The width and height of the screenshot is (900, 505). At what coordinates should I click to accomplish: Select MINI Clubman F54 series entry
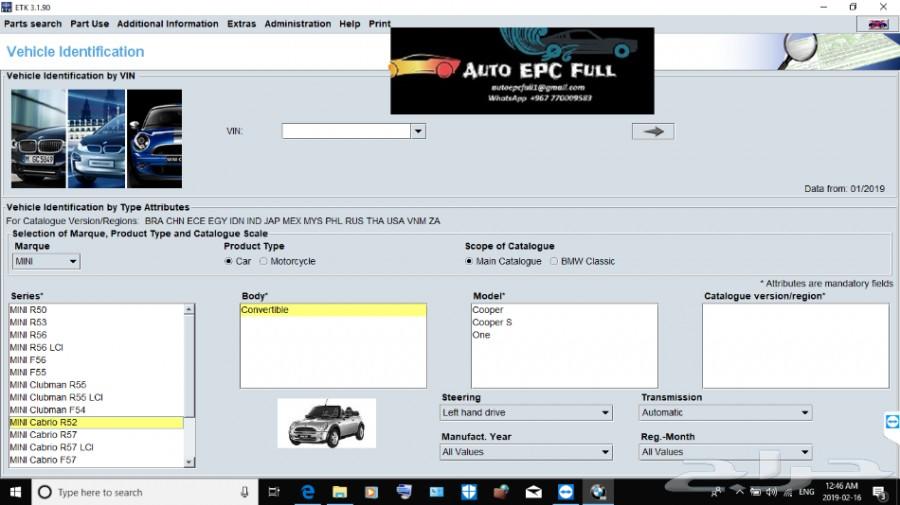pos(96,410)
